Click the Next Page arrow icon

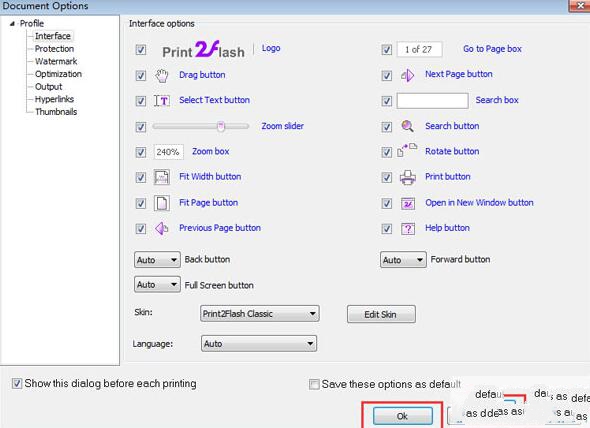point(408,75)
